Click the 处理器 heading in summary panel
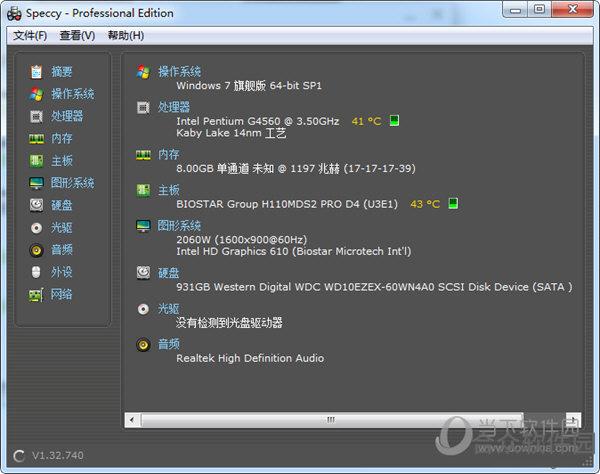600x474 pixels. (174, 107)
